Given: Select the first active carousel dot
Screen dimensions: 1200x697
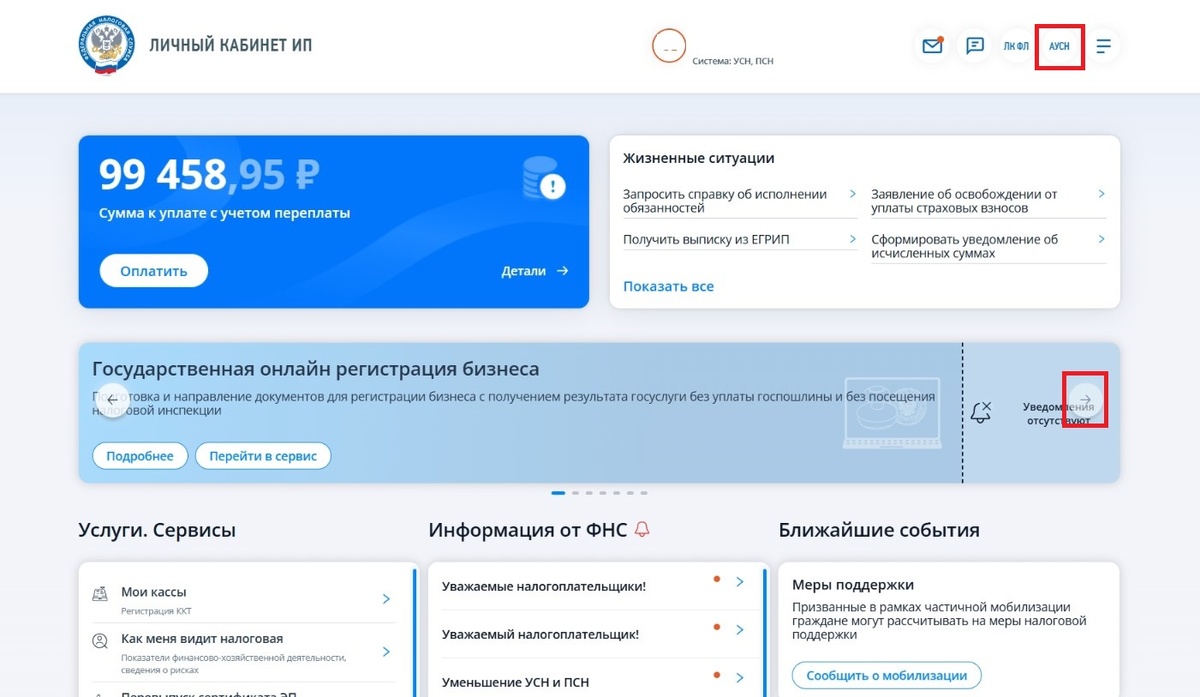Looking at the screenshot, I should 558,493.
